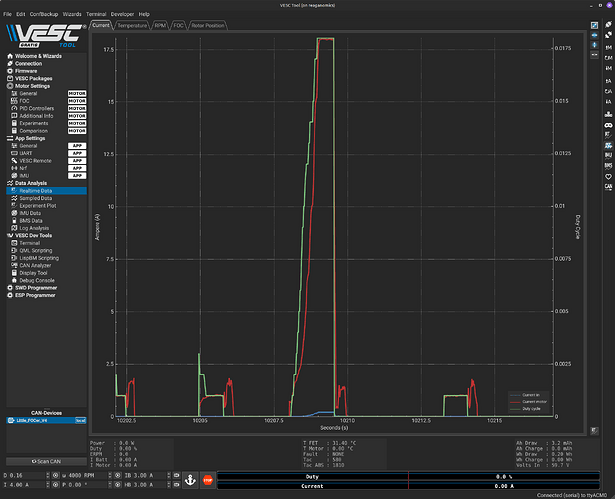The image size is (615, 499).
Task: Click 'Current motor' legend entry in plot
Action: pos(529,402)
